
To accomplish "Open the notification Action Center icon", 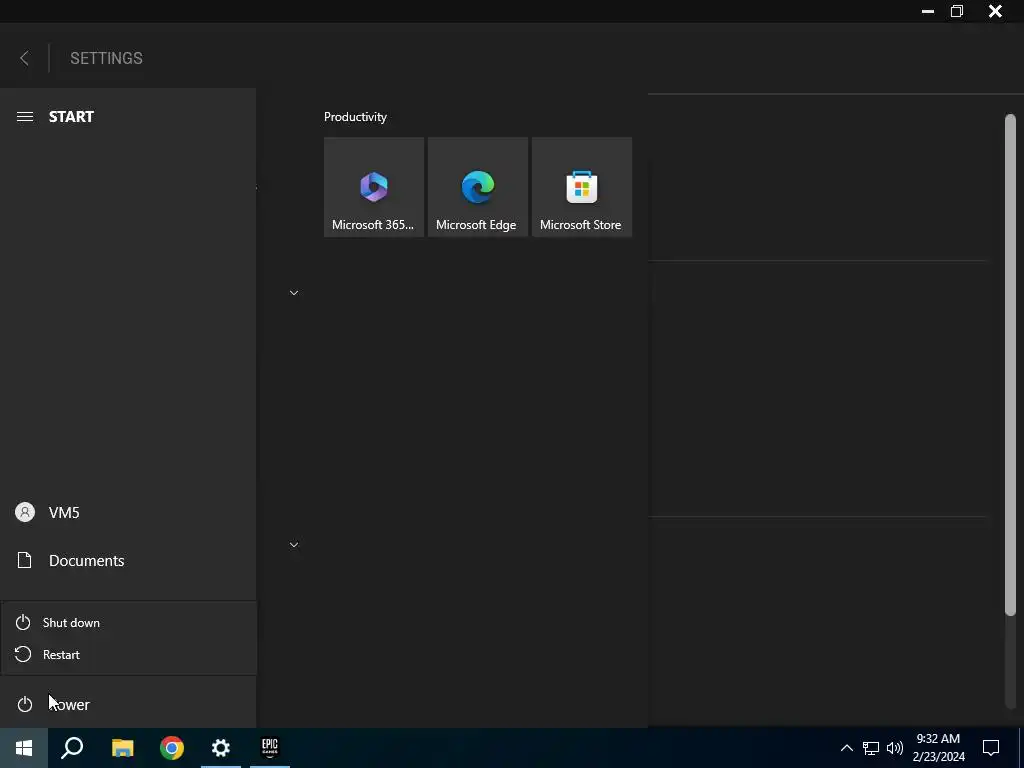I will coord(991,748).
